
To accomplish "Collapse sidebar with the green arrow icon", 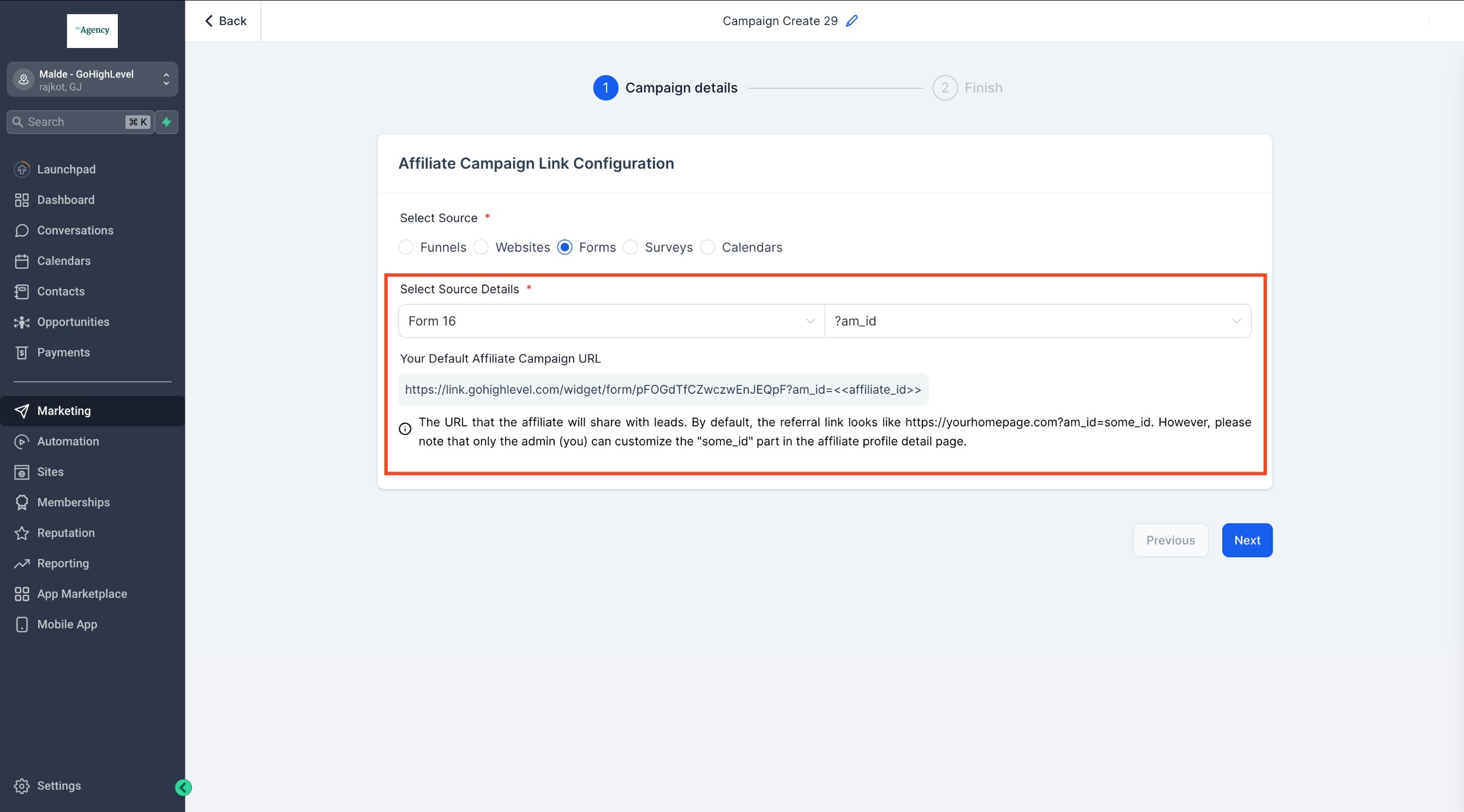I will pyautogui.click(x=183, y=787).
